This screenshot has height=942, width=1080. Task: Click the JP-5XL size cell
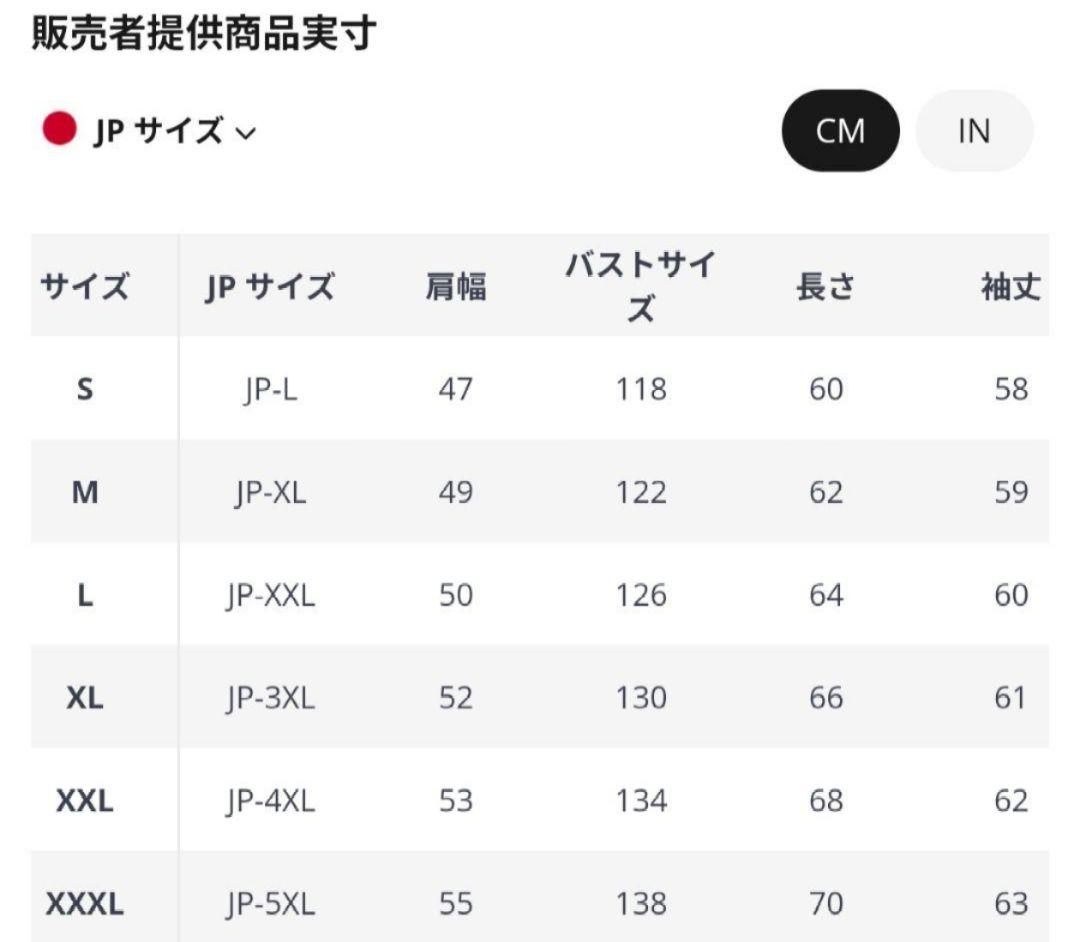click(x=270, y=905)
